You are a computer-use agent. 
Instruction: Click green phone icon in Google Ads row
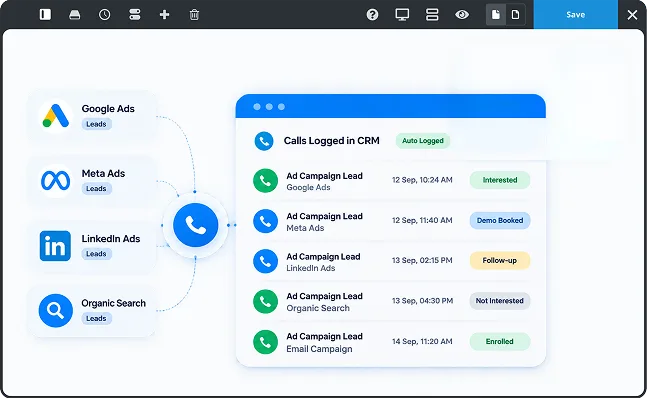[x=265, y=180]
